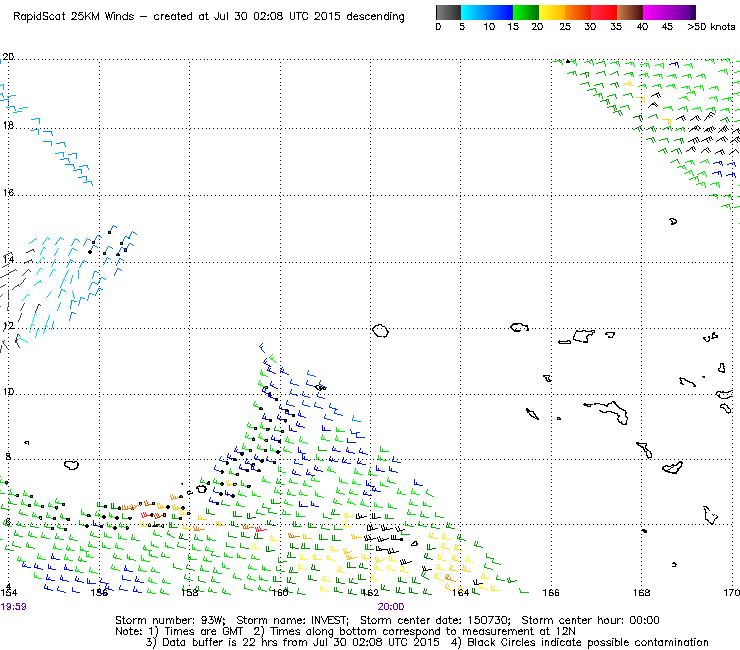740x650 pixels.
Task: Click the brown 35-40 knots legend swatch
Action: point(630,12)
